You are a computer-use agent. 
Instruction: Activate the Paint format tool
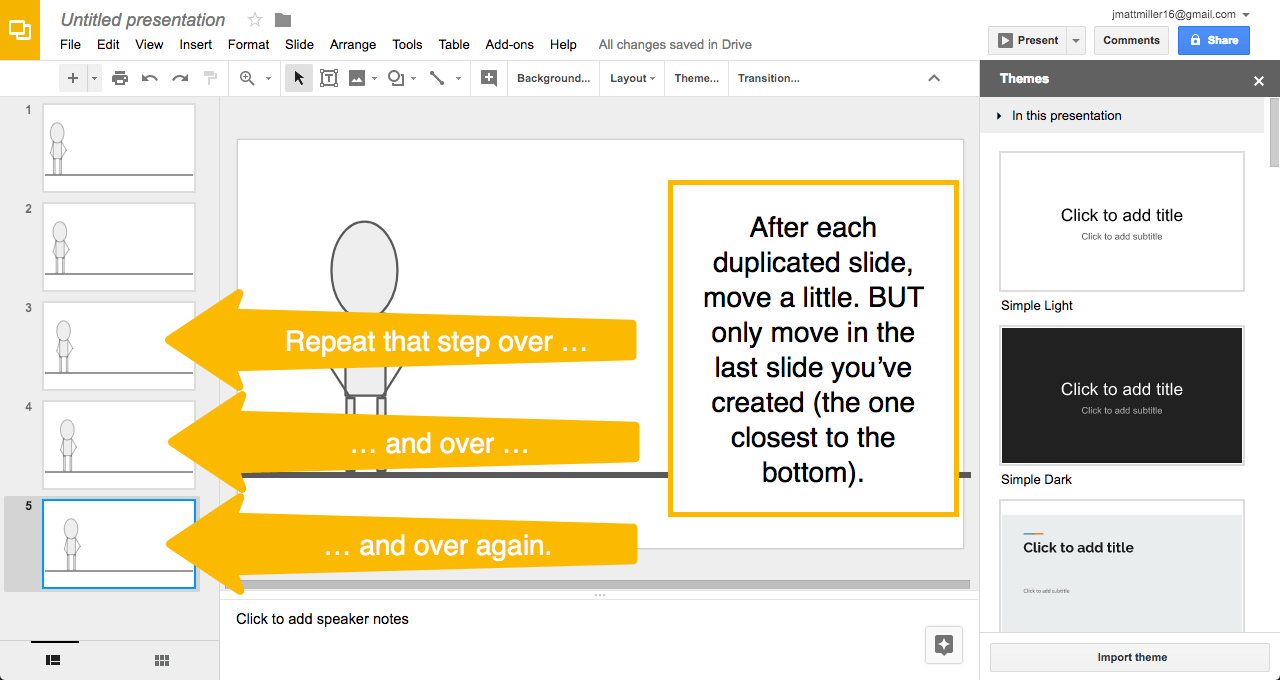coord(210,78)
